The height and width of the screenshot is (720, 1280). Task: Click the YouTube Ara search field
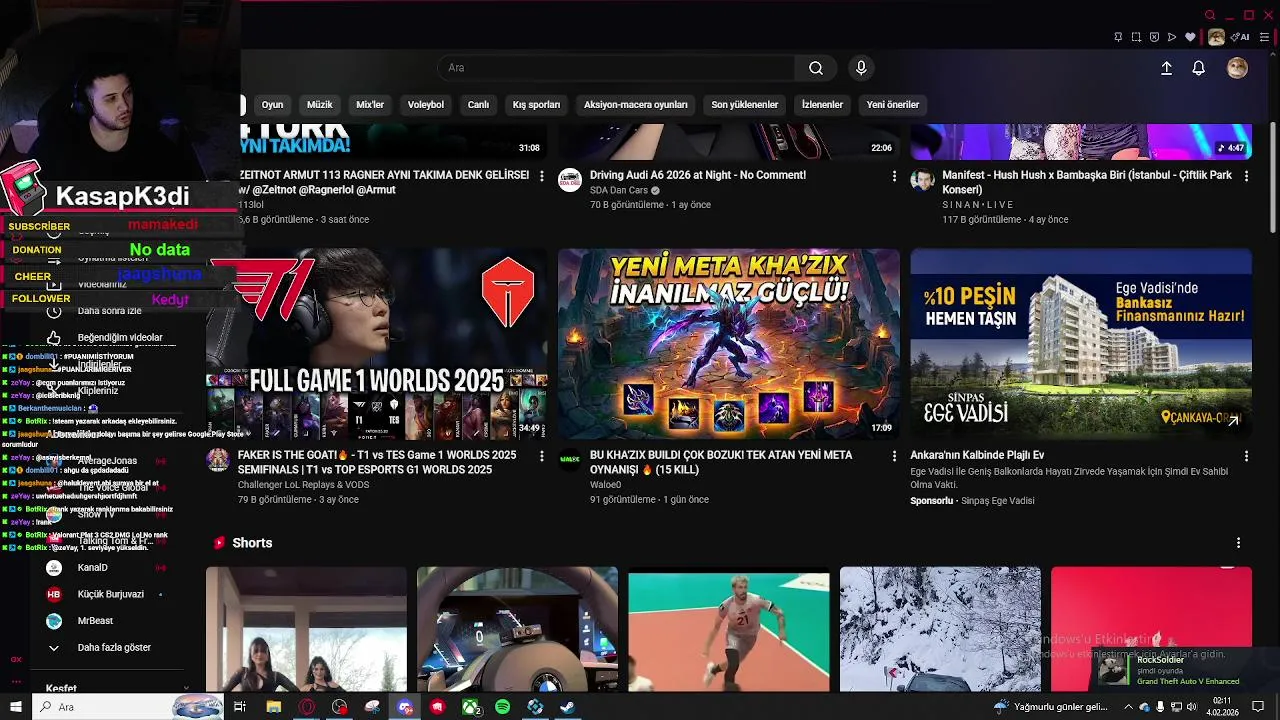pyautogui.click(x=616, y=68)
